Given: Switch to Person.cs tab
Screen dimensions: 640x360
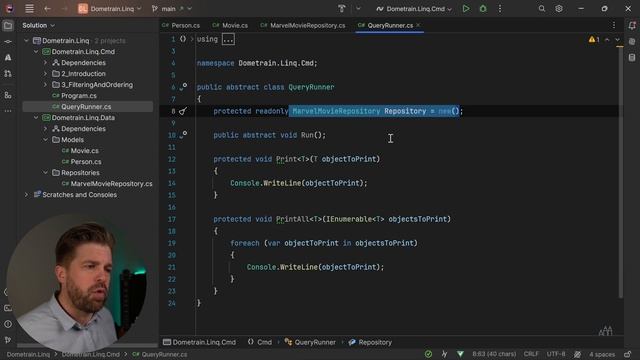Looking at the screenshot, I should click(181, 25).
